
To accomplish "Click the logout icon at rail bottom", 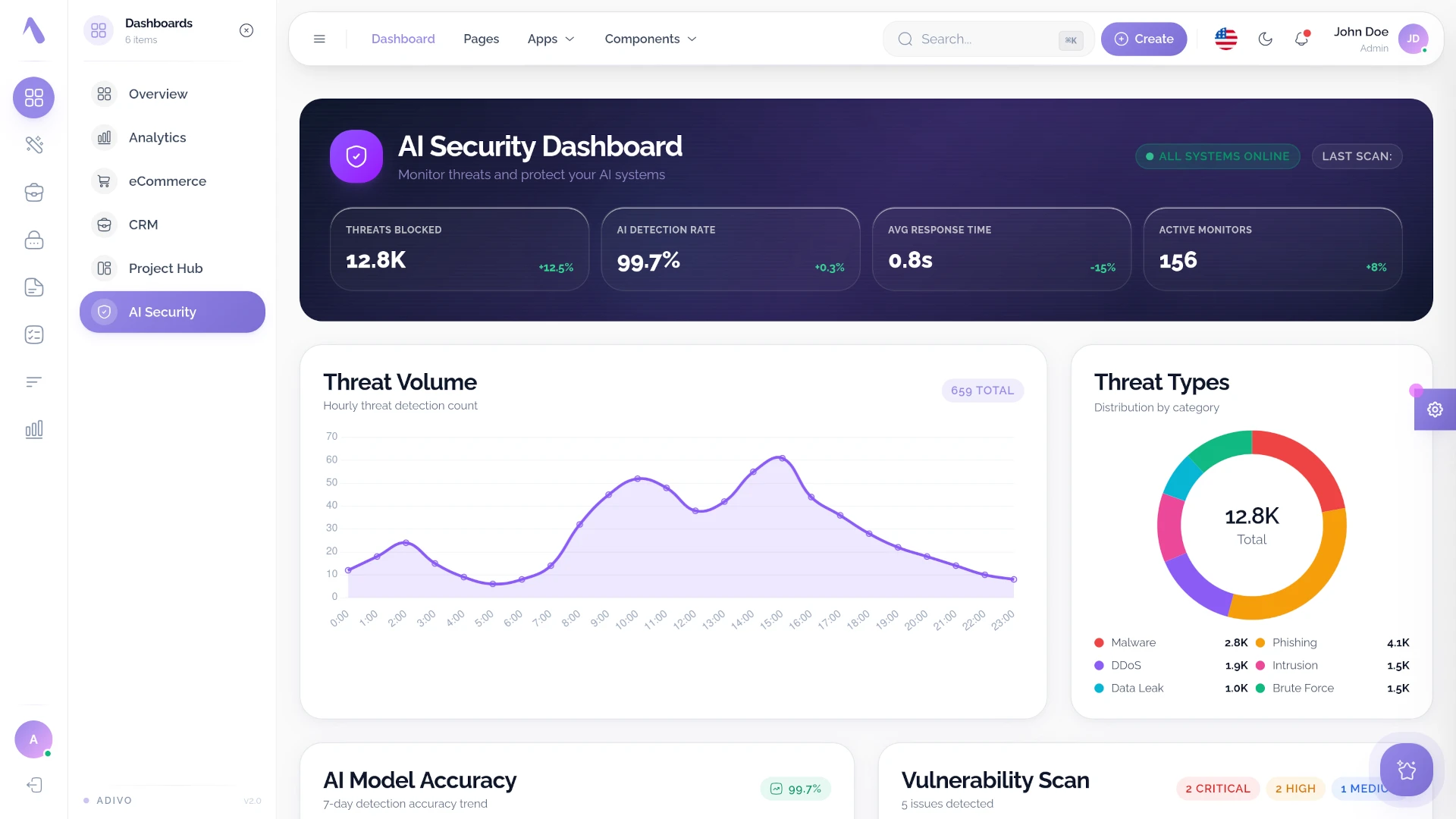I will (34, 785).
